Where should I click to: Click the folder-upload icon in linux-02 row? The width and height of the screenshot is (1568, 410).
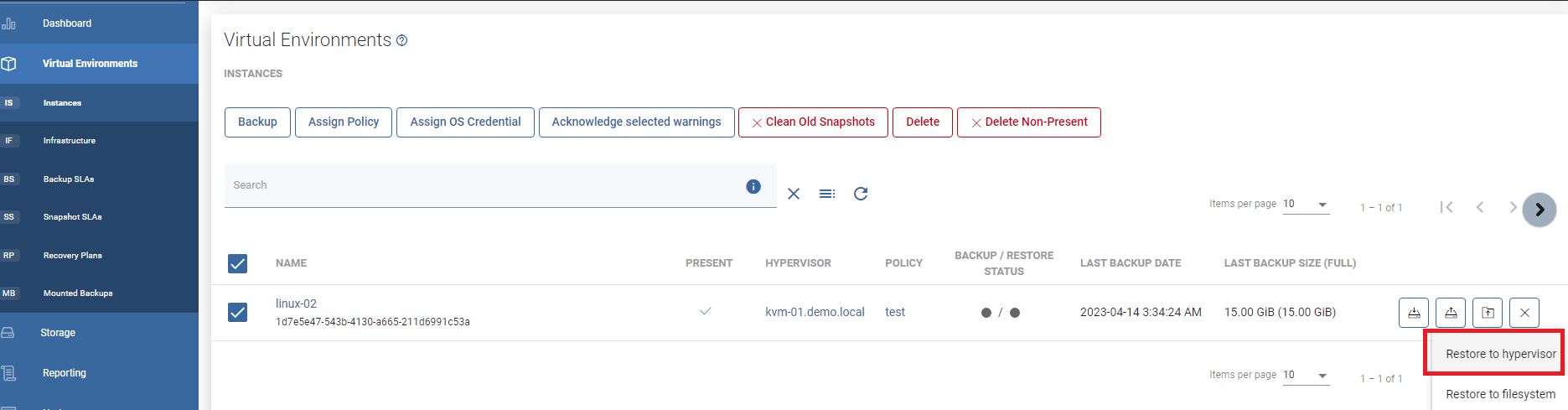pyautogui.click(x=1488, y=313)
